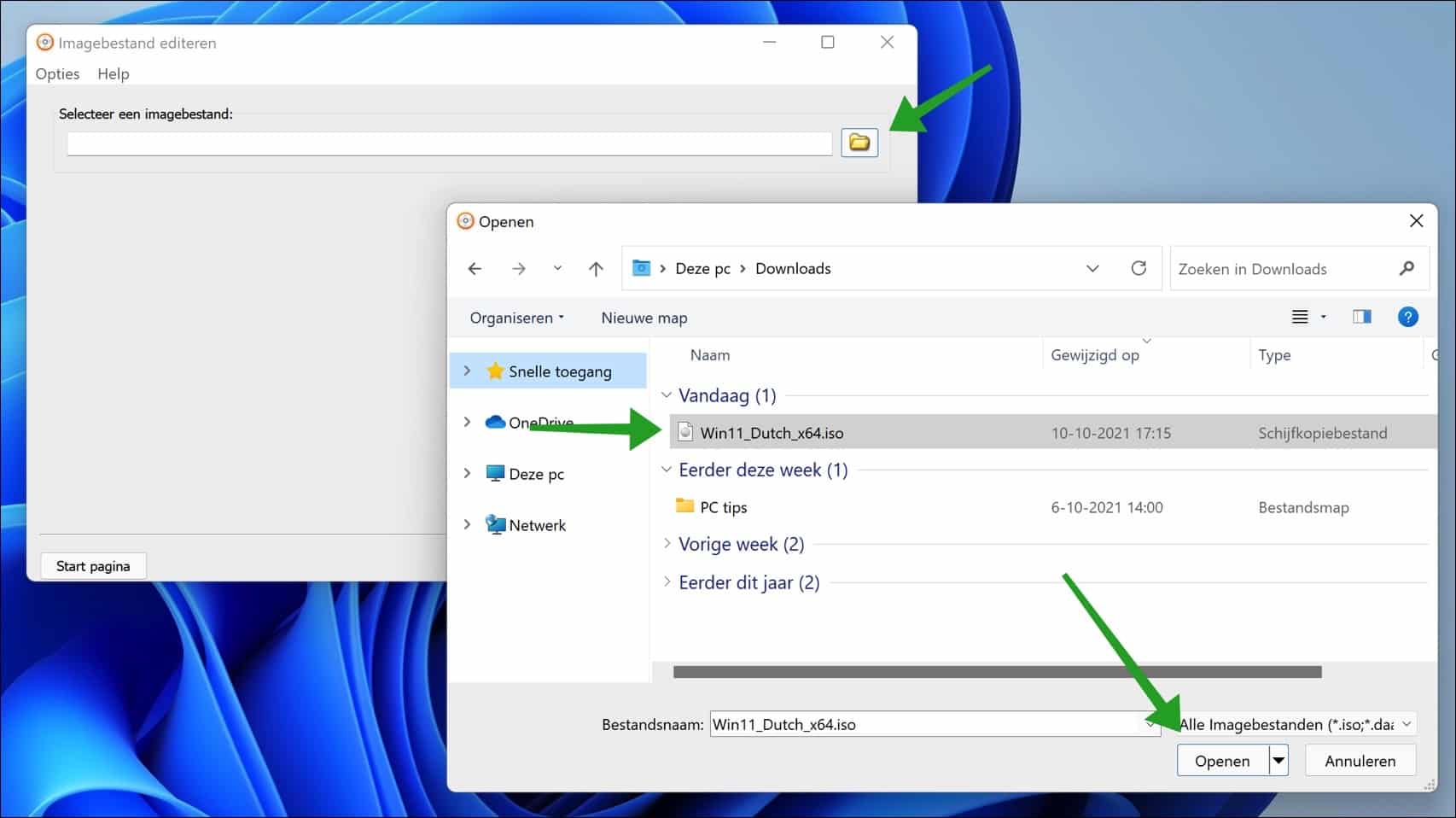Click the refresh icon in the address bar

[x=1139, y=268]
